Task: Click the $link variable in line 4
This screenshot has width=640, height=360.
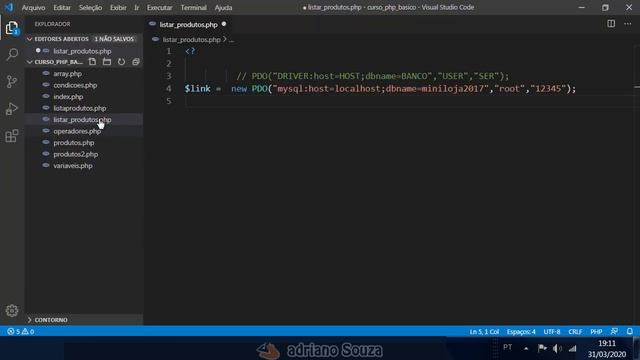Action: [x=197, y=89]
